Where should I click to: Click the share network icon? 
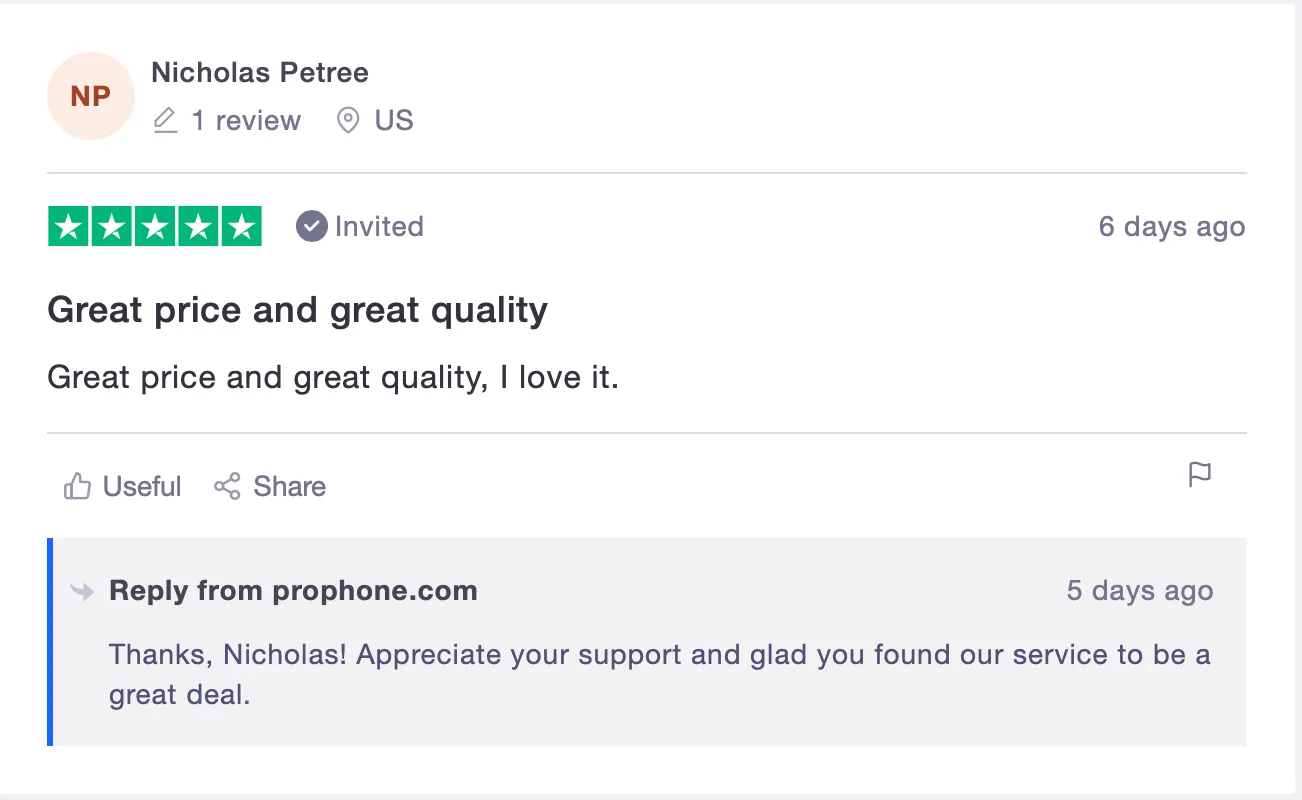coord(227,487)
